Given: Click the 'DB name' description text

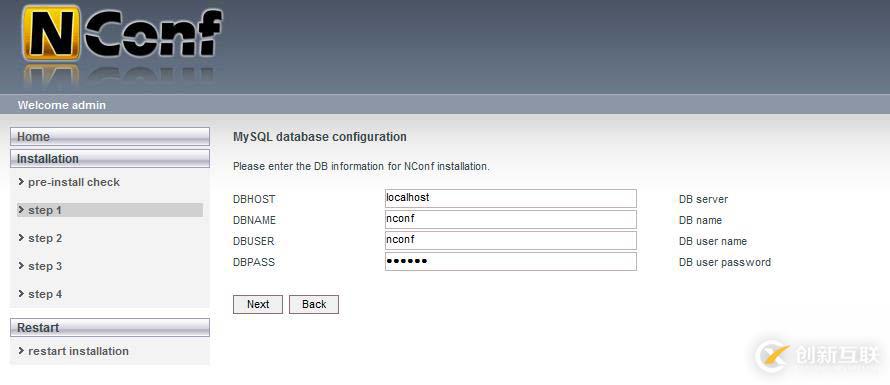Looking at the screenshot, I should point(700,220).
